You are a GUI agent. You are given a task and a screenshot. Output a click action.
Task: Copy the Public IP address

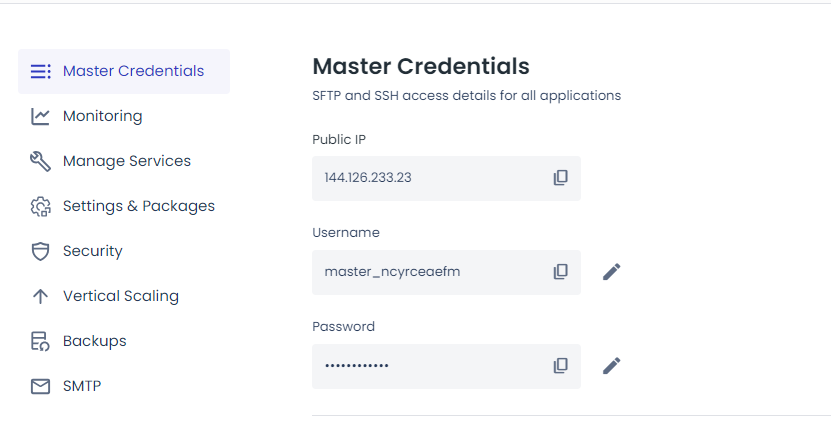point(561,178)
